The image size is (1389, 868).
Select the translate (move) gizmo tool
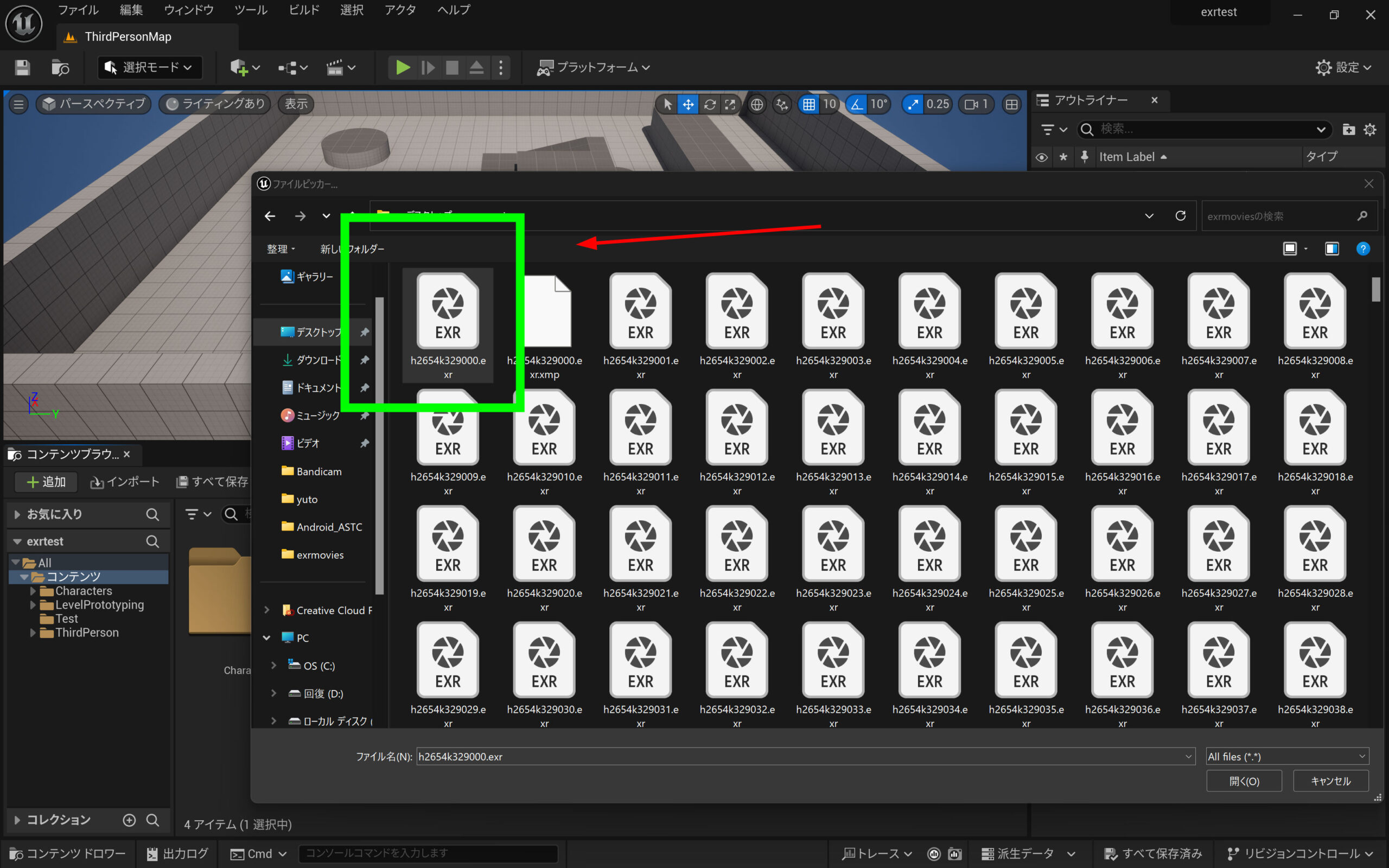[x=687, y=104]
